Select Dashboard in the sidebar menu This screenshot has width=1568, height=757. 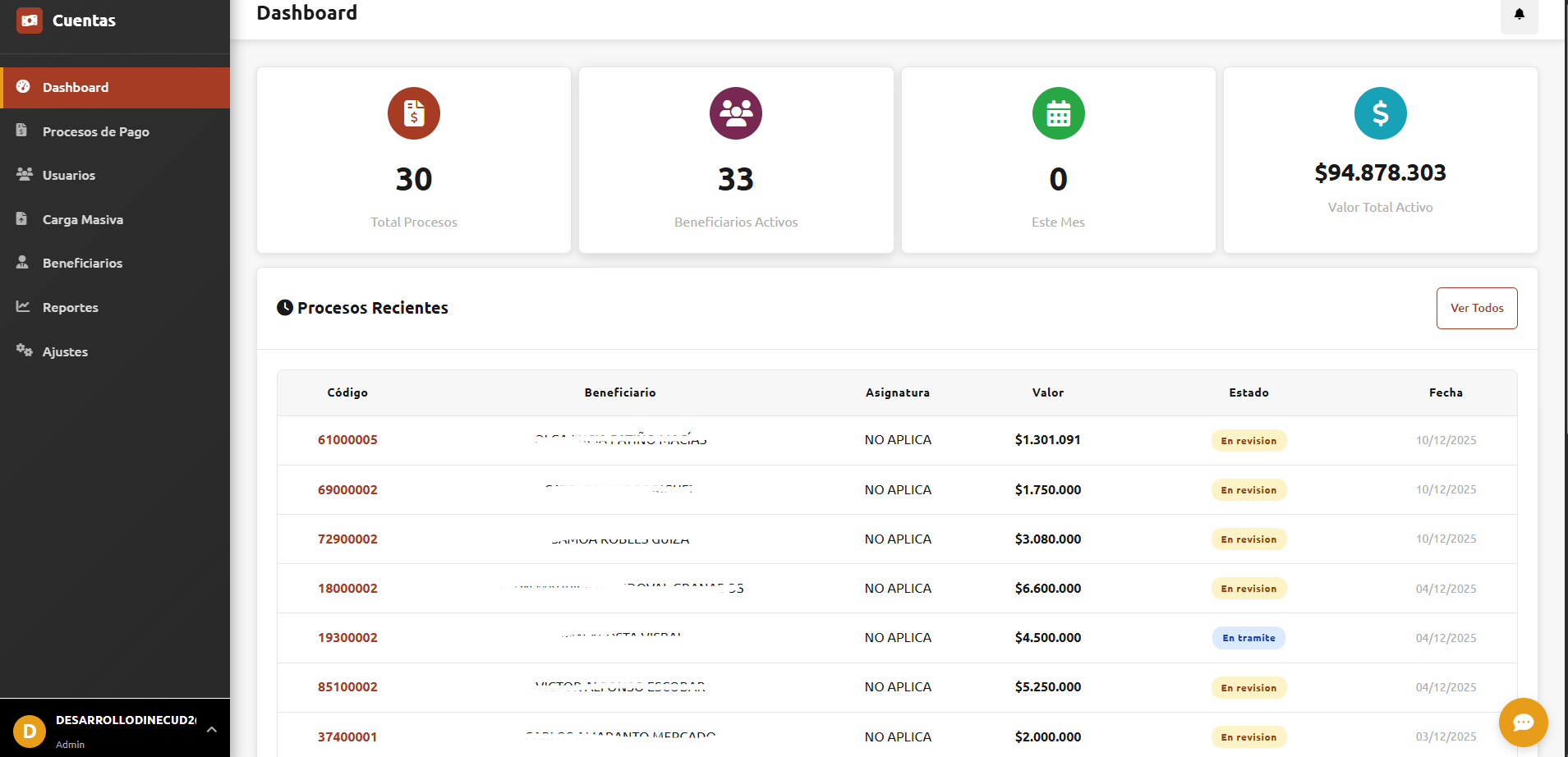tap(75, 87)
